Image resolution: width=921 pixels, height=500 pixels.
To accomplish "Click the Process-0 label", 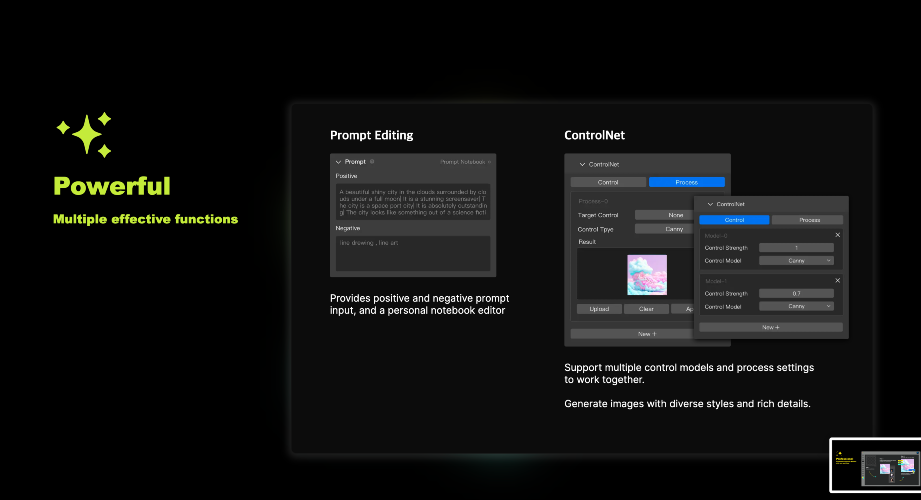I will pyautogui.click(x=593, y=202).
